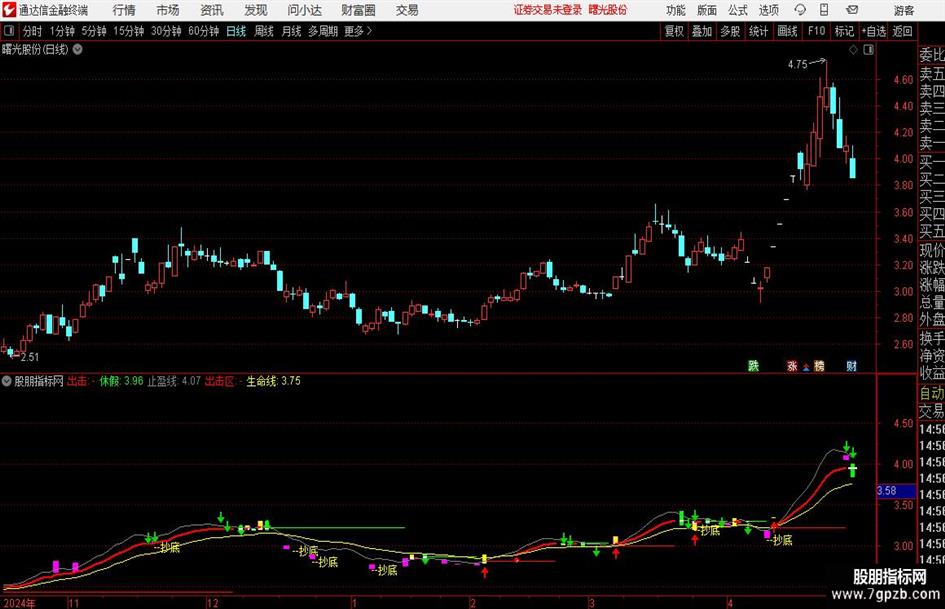Open the 功能 menu
The image size is (945, 609).
[x=676, y=10]
